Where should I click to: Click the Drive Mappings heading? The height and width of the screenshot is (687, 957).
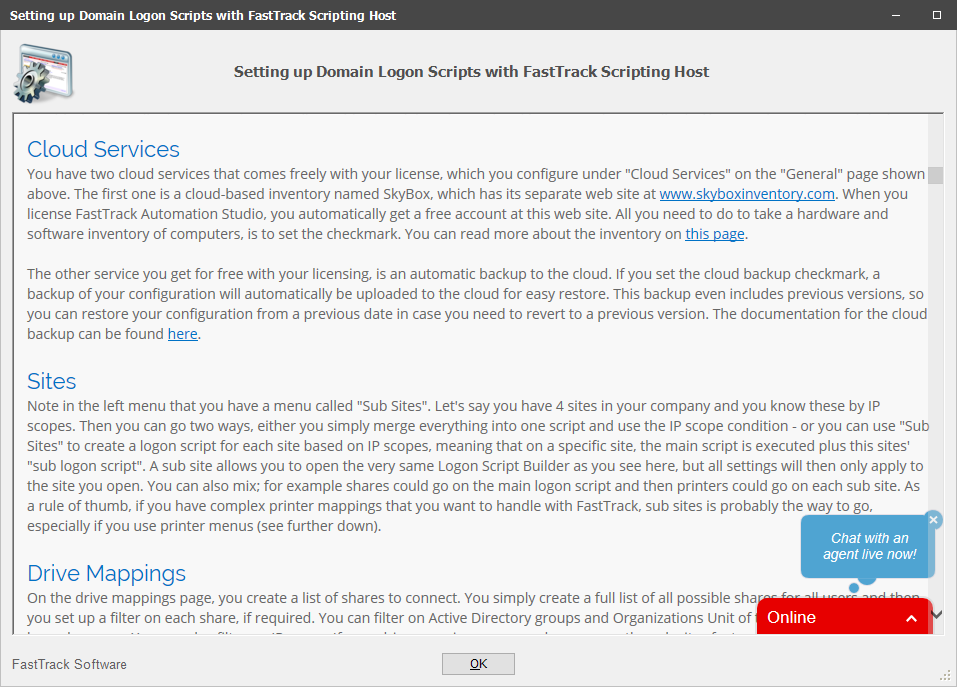click(106, 573)
